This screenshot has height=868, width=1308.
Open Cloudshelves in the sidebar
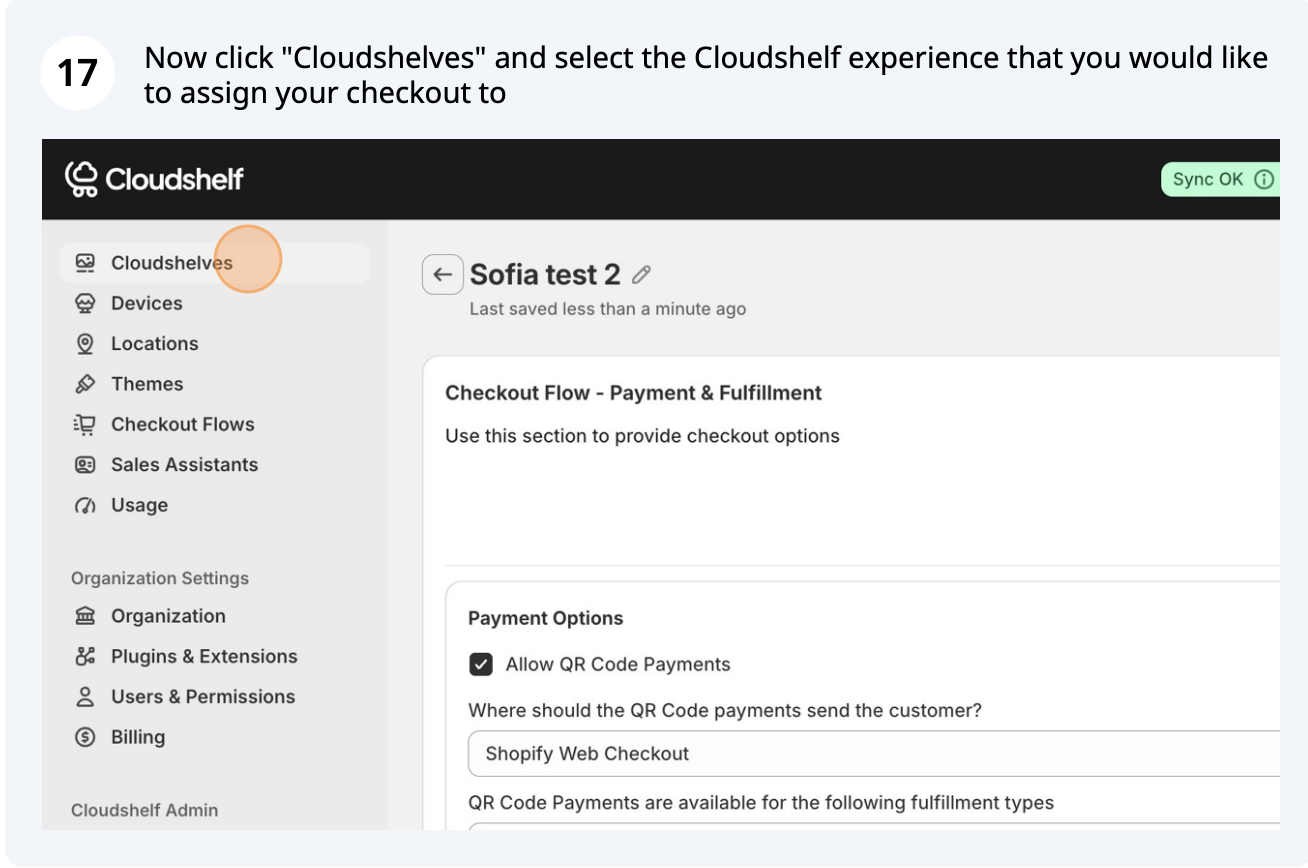214,263
